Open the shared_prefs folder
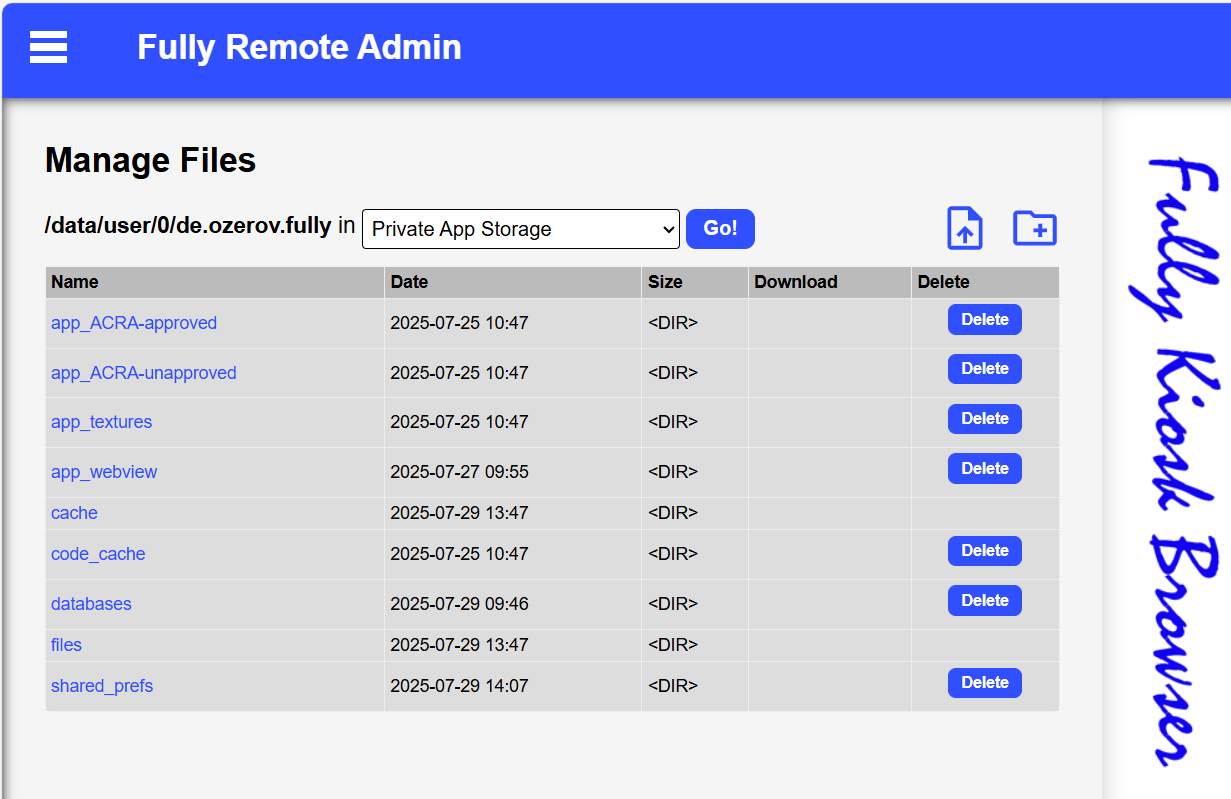The image size is (1231, 799). [x=102, y=686]
